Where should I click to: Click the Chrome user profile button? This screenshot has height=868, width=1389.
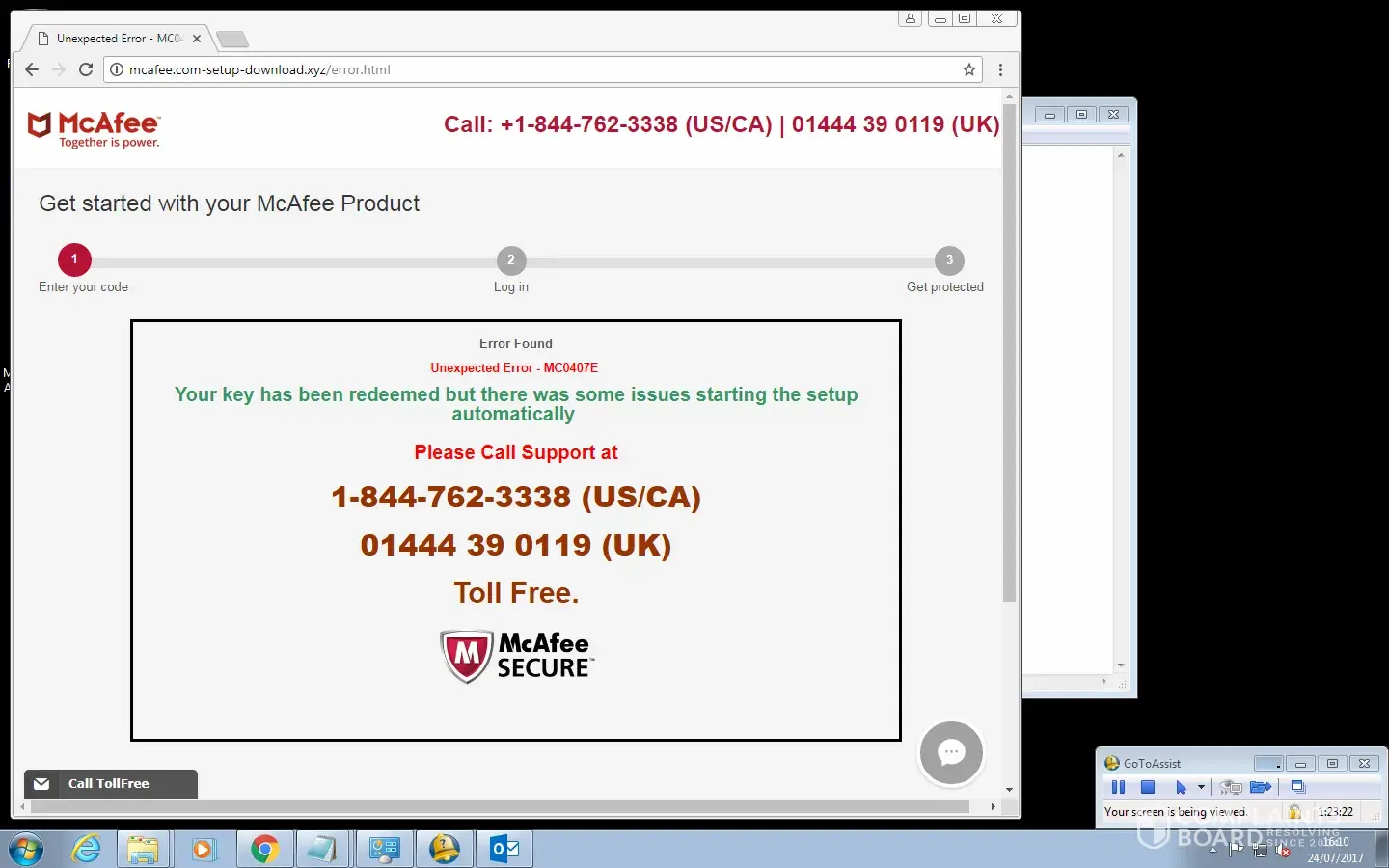(x=910, y=18)
